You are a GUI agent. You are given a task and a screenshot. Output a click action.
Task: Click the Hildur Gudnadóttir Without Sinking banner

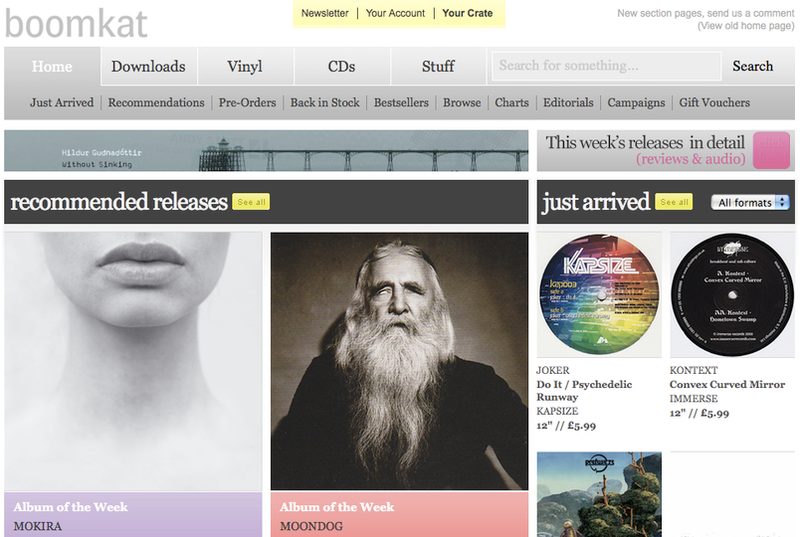pyautogui.click(x=266, y=150)
